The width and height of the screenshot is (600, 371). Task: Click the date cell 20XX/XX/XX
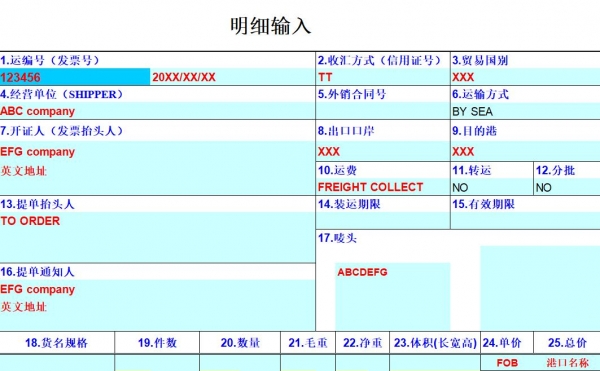pyautogui.click(x=232, y=77)
